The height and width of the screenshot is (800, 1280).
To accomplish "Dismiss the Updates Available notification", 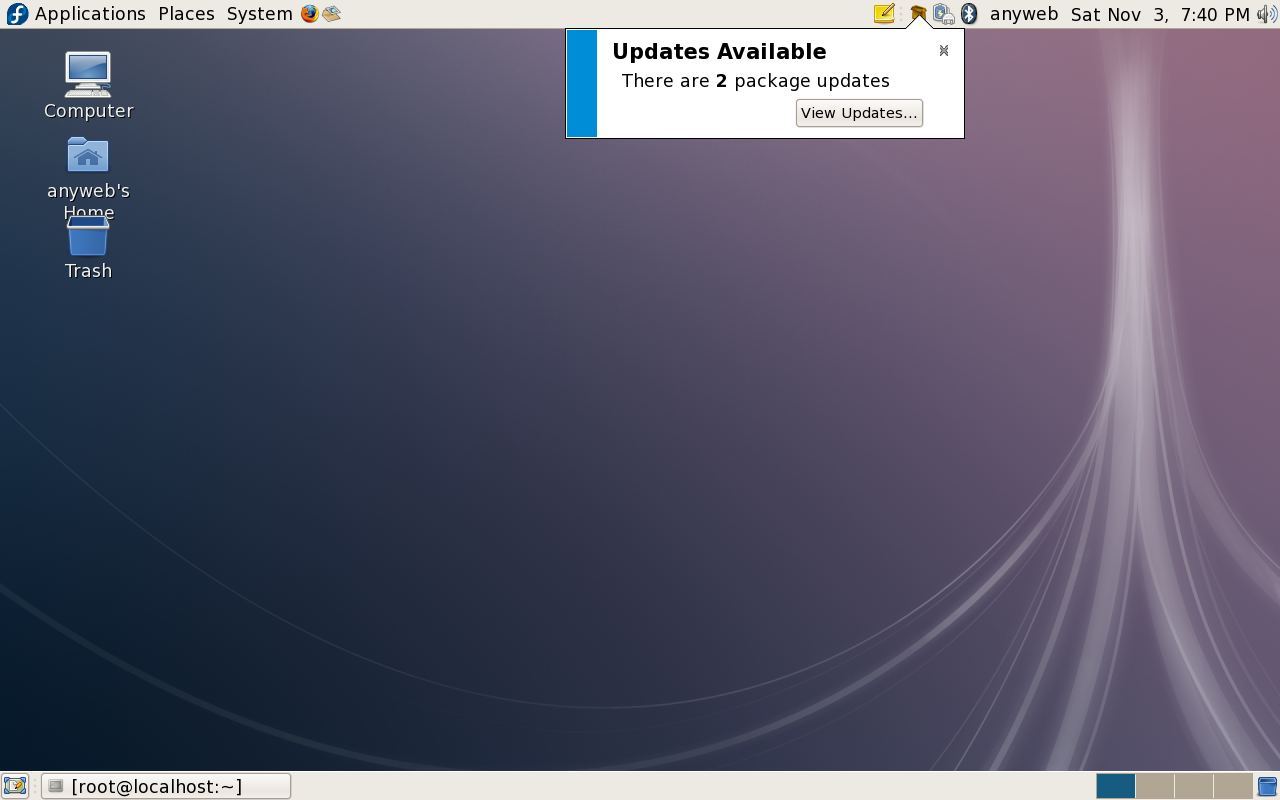I will point(943,51).
